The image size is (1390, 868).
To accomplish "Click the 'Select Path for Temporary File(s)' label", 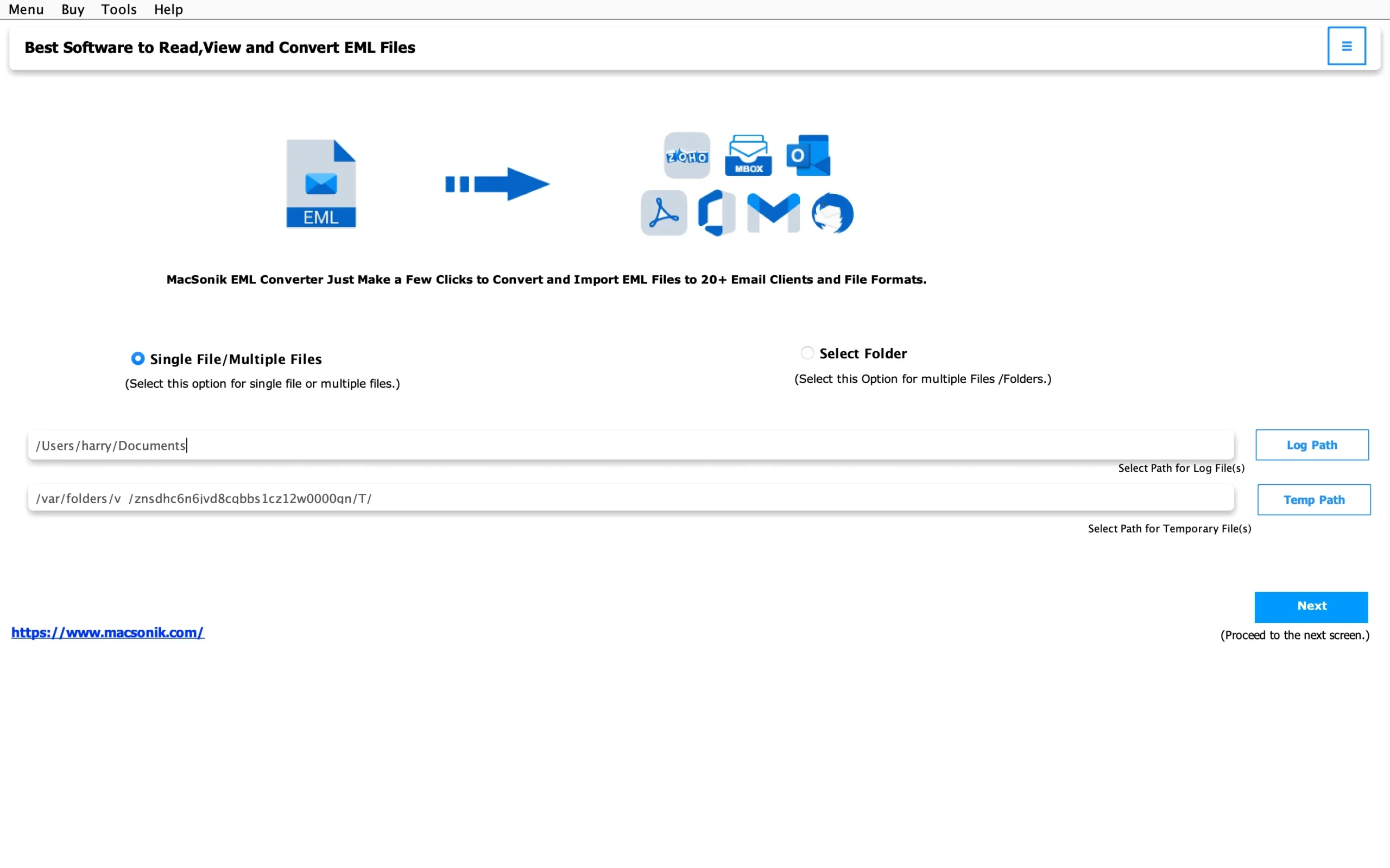I will pos(1169,529).
